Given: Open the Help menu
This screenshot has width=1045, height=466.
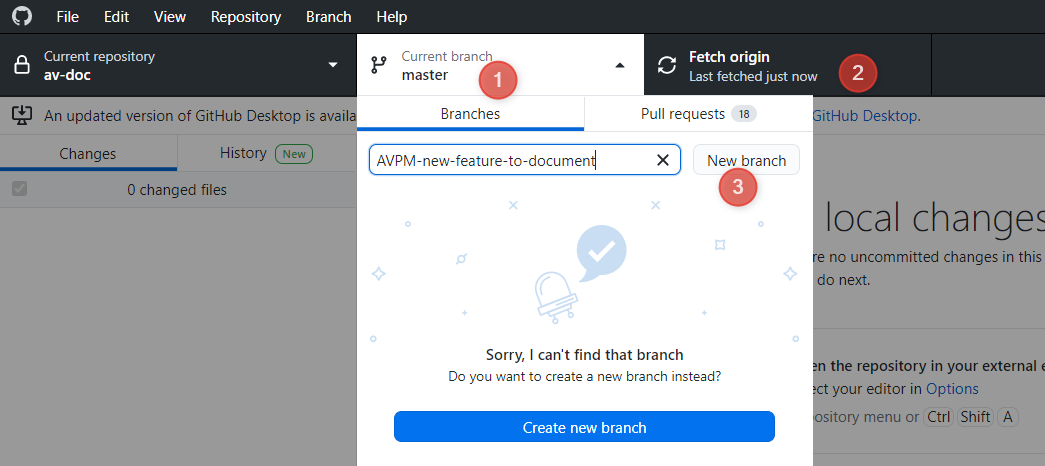Looking at the screenshot, I should tap(392, 17).
